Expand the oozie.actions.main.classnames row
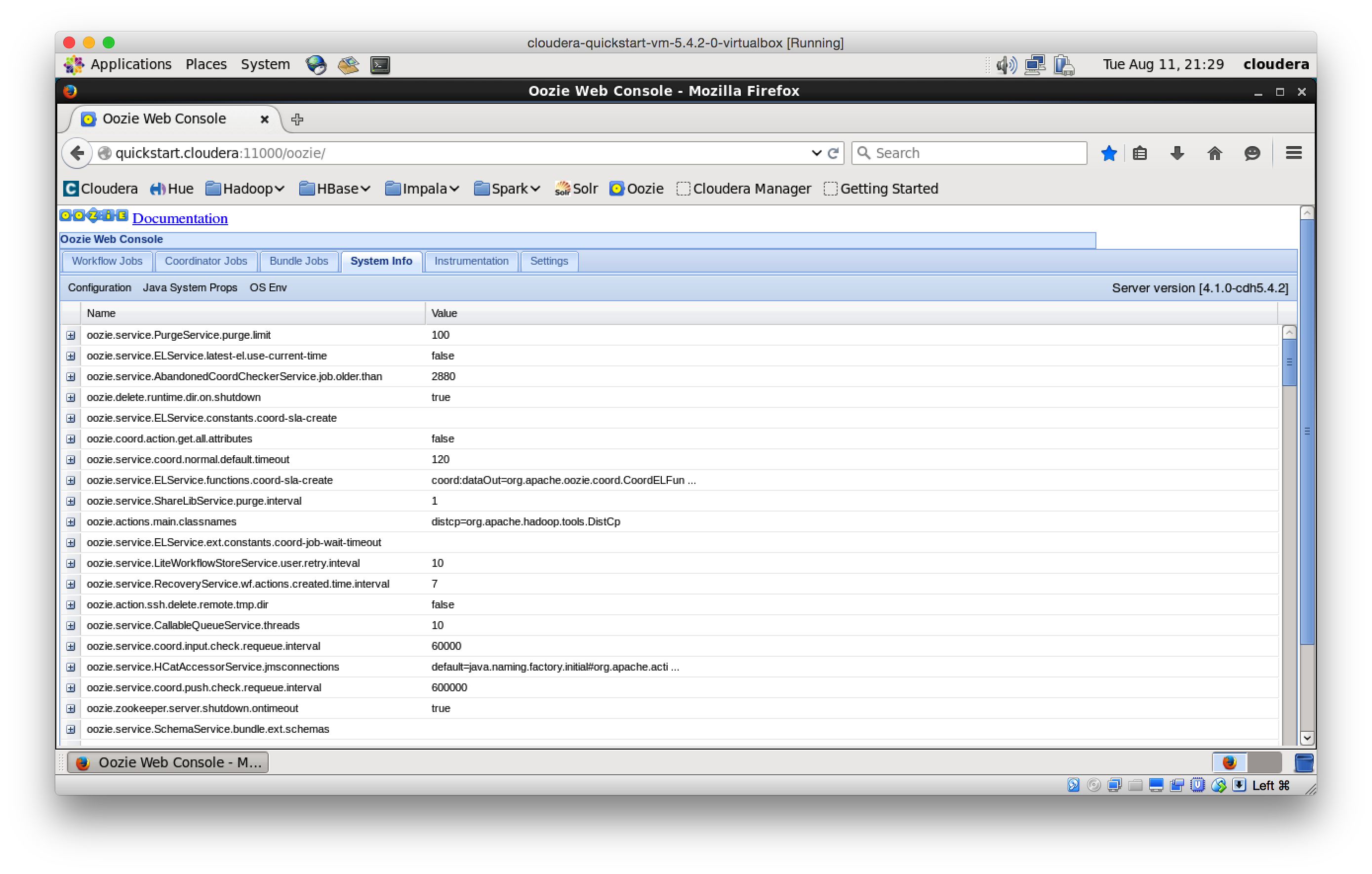This screenshot has height=874, width=1372. (71, 522)
